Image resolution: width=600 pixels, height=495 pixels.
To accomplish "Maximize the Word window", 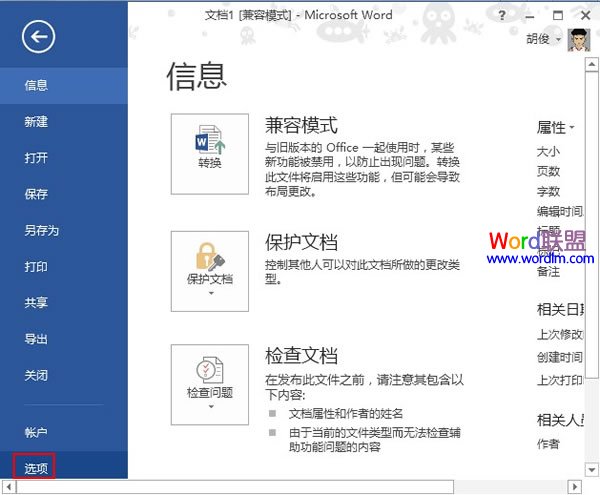I will tap(558, 15).
